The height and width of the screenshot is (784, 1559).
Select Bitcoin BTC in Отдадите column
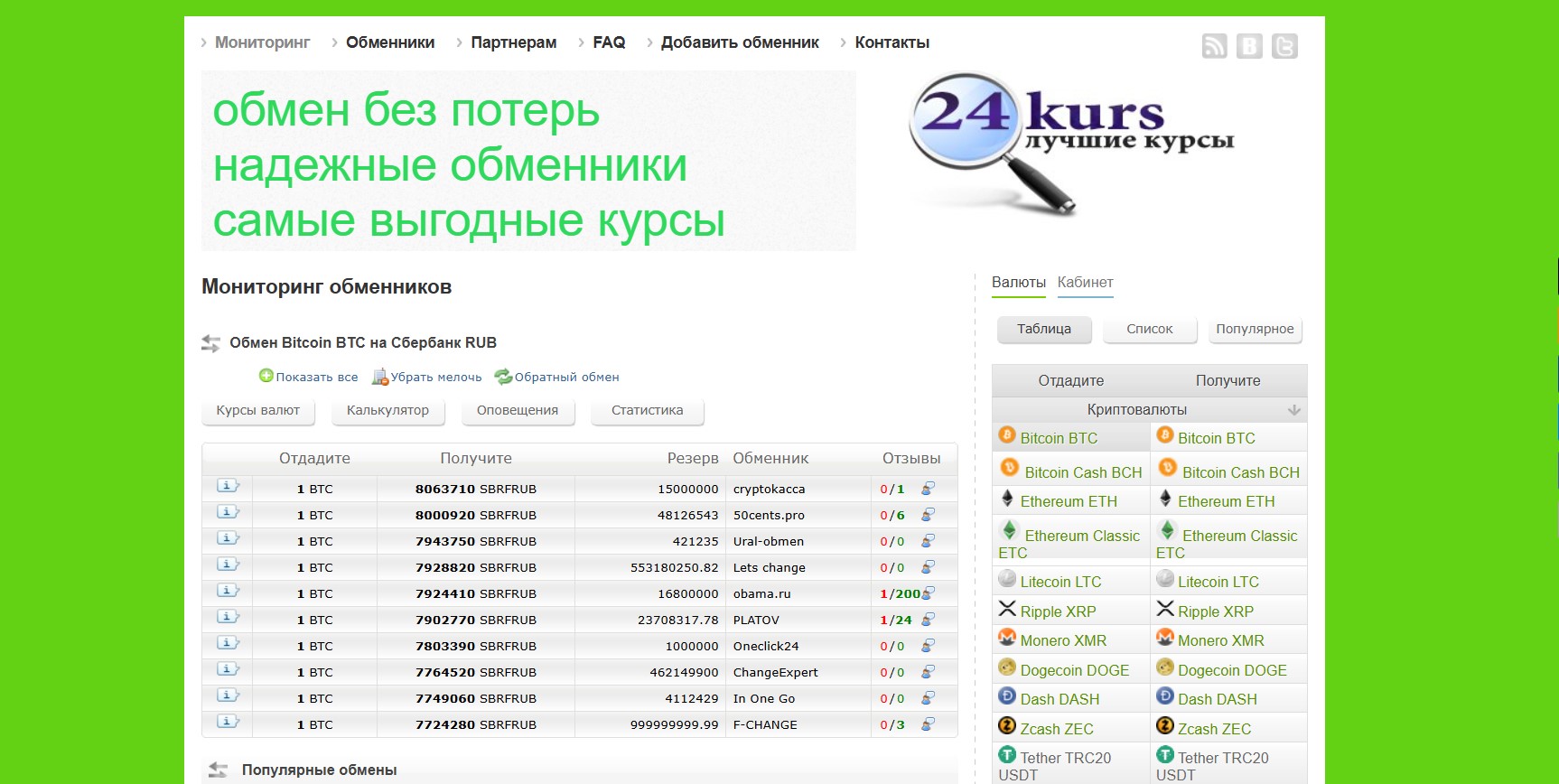pyautogui.click(x=1059, y=438)
